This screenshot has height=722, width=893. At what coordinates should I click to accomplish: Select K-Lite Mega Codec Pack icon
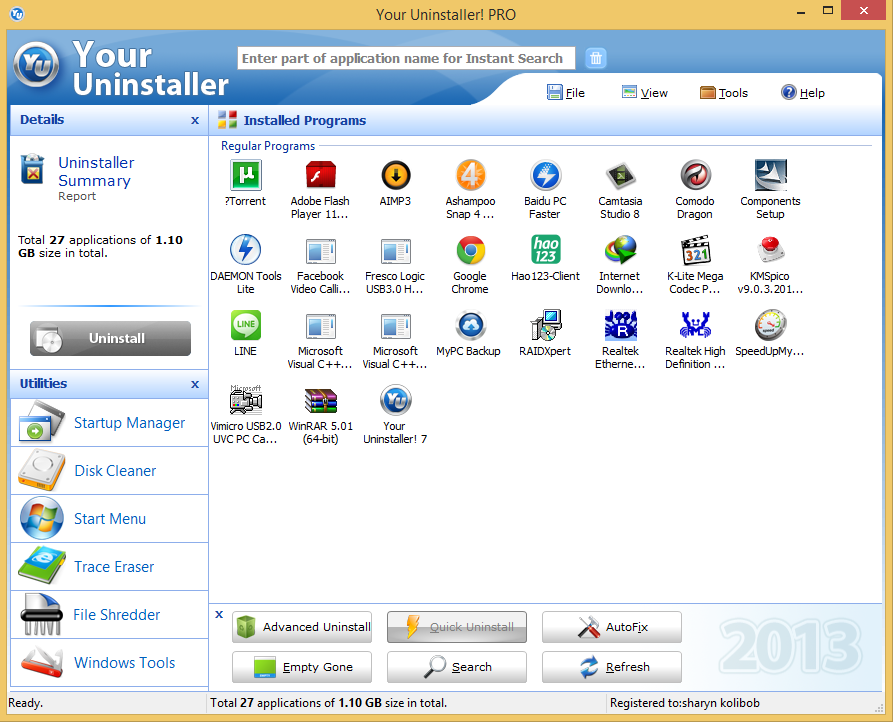coord(695,250)
